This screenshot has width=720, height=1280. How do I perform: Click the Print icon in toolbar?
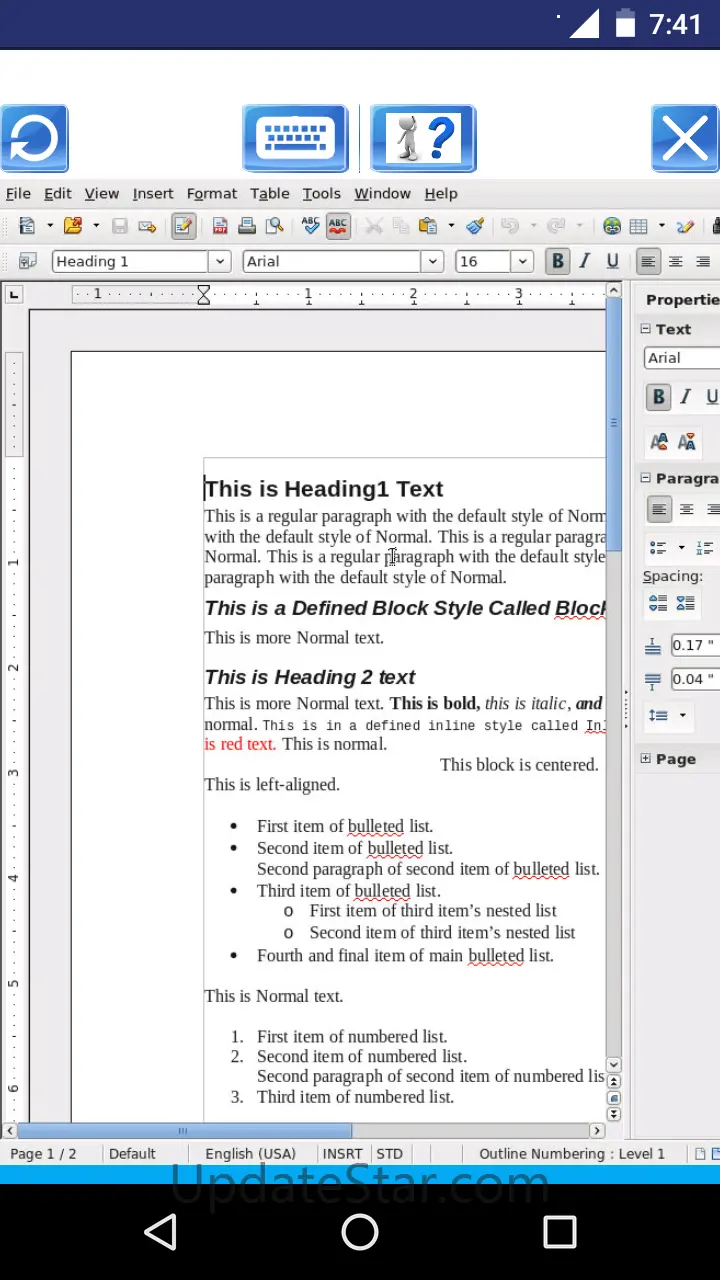click(246, 226)
